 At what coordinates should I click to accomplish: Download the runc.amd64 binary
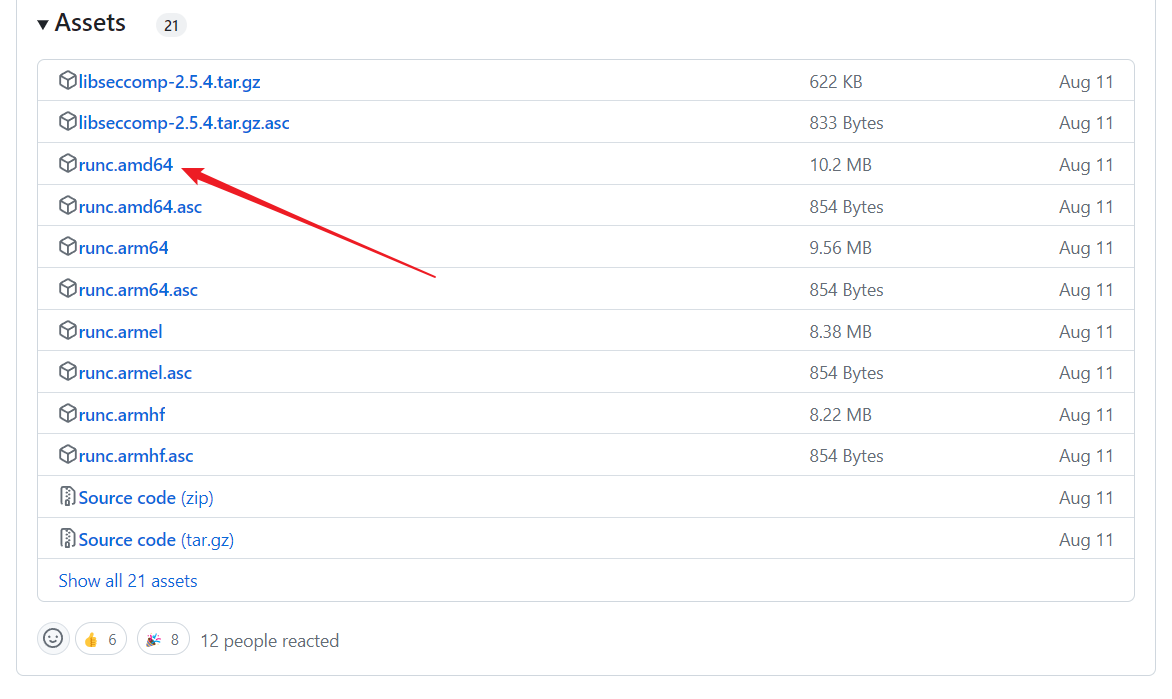126,165
